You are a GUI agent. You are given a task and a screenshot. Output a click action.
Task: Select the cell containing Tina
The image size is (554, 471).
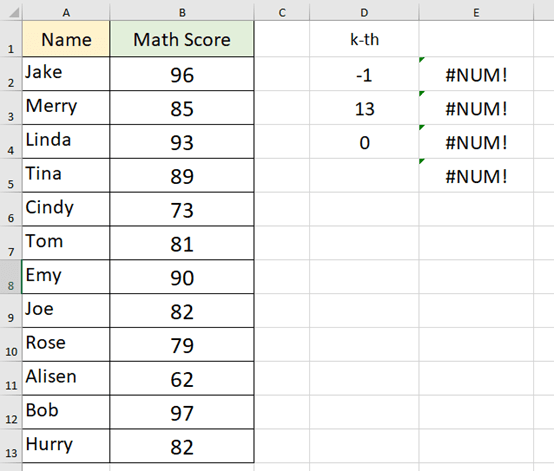[66, 175]
